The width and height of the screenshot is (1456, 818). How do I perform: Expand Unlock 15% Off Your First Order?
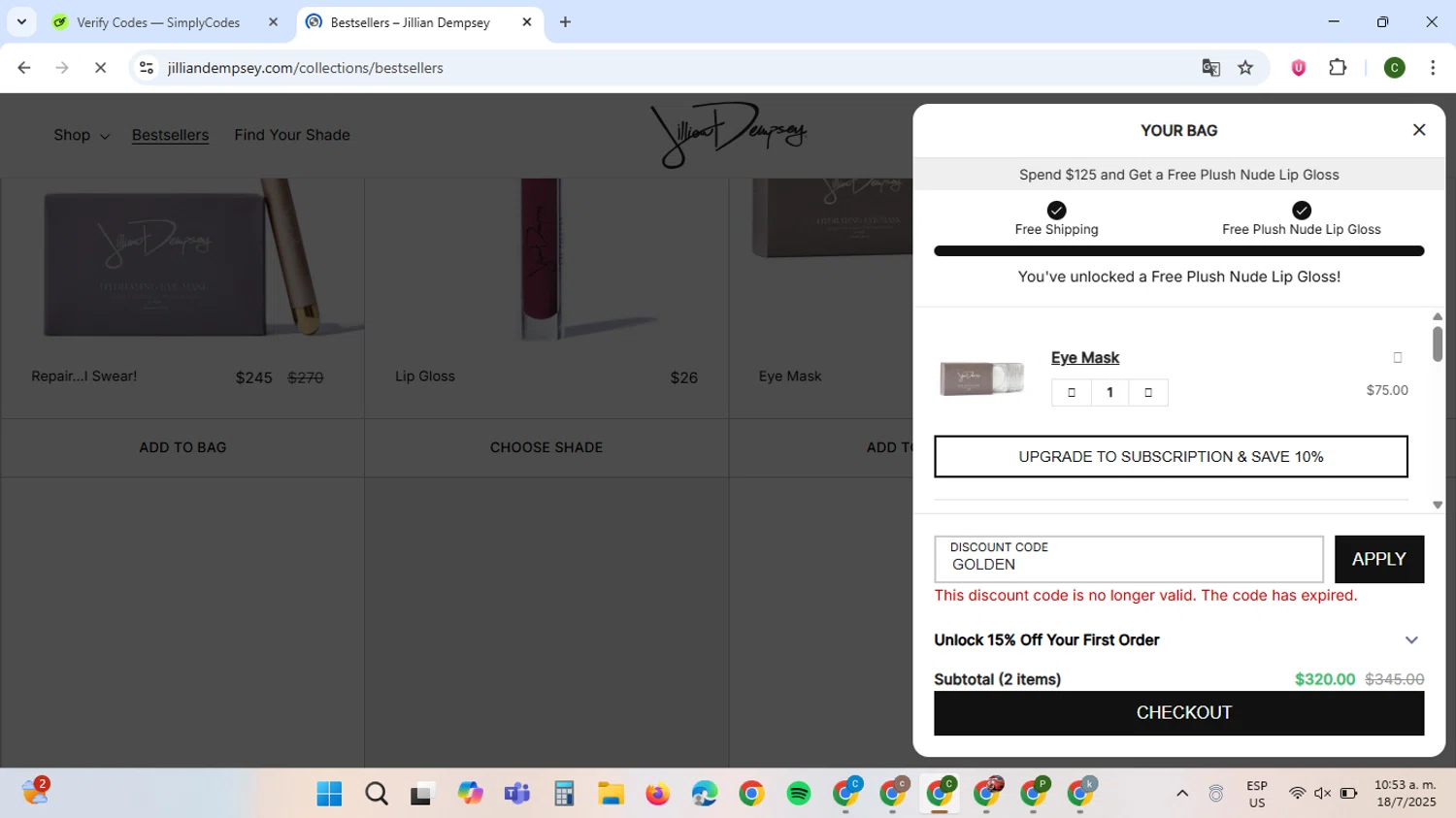(1177, 640)
